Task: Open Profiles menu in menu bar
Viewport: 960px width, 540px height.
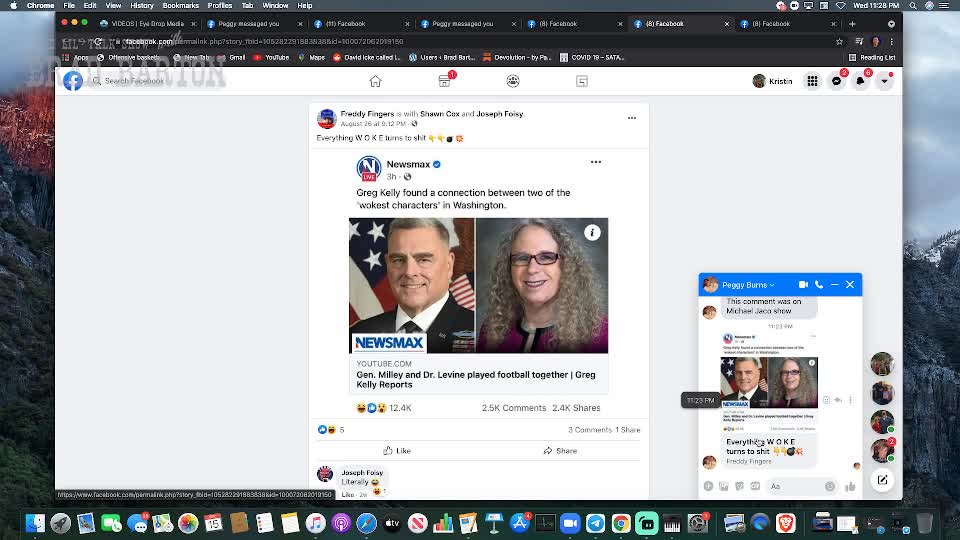Action: pos(220,6)
